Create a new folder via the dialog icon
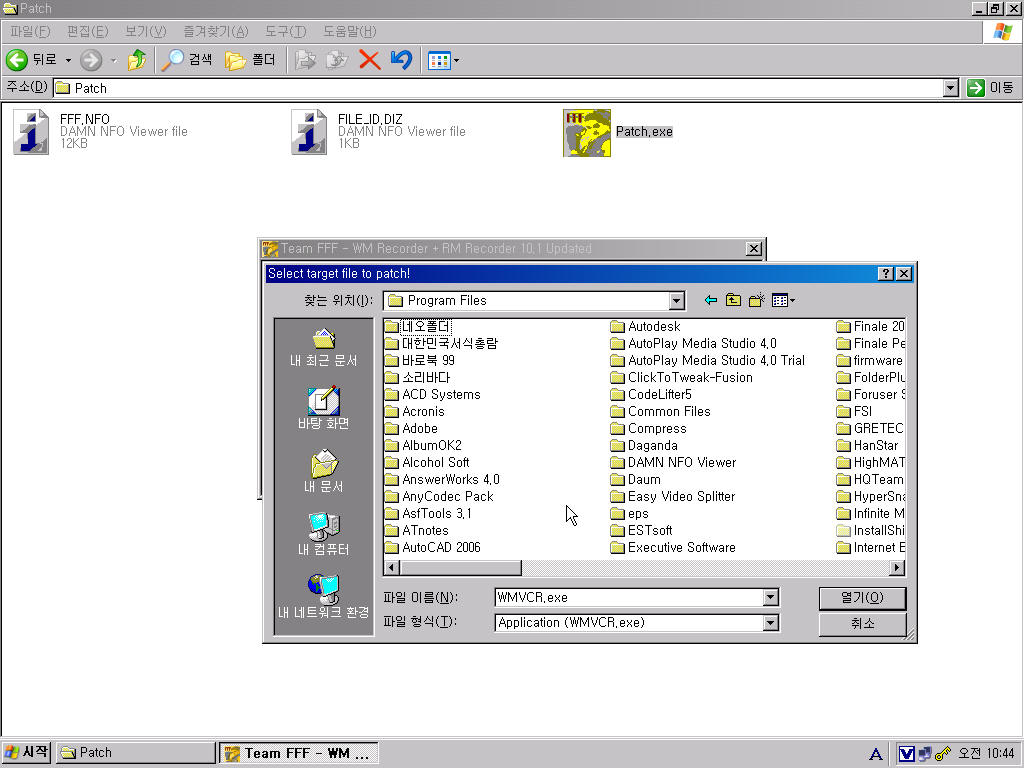 point(756,300)
